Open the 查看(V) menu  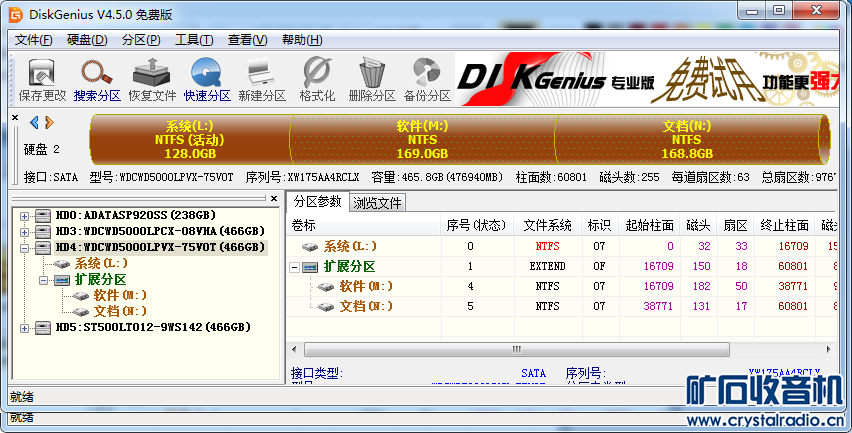click(247, 40)
